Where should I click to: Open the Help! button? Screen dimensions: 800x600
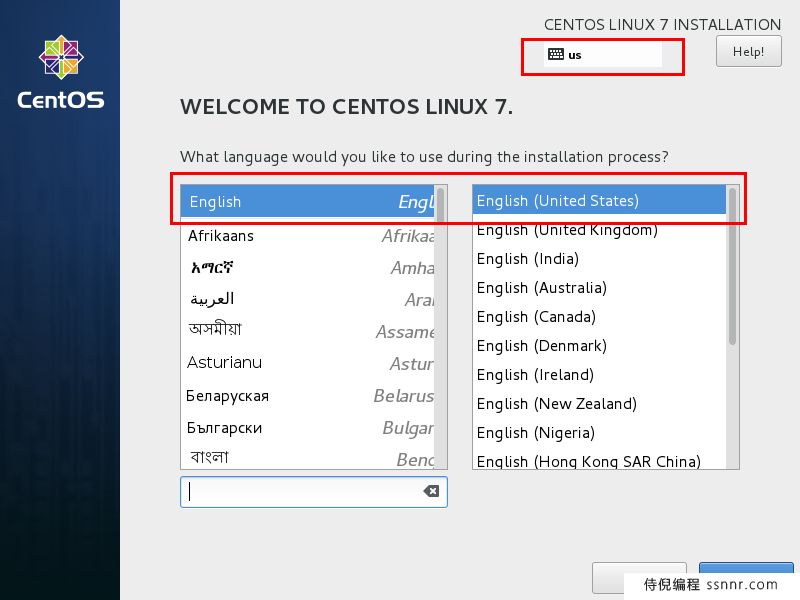point(748,52)
